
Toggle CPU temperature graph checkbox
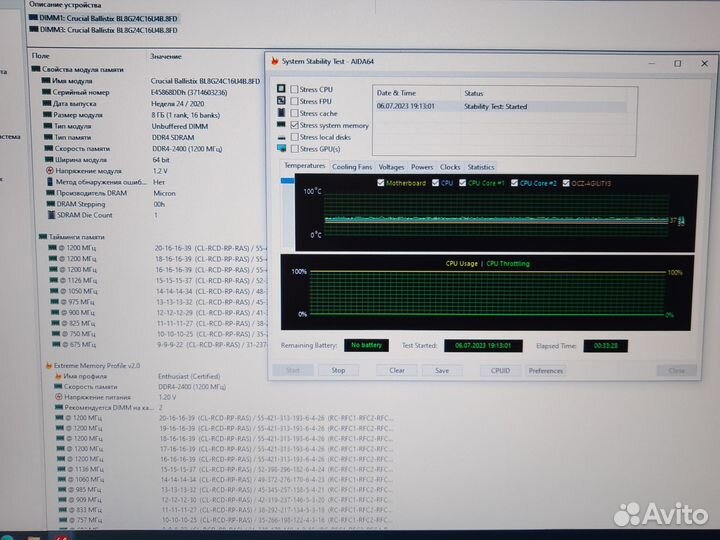435,183
